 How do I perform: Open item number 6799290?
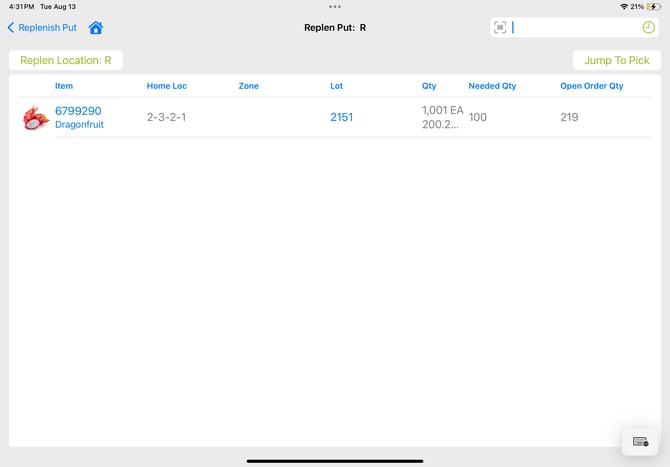[x=78, y=111]
